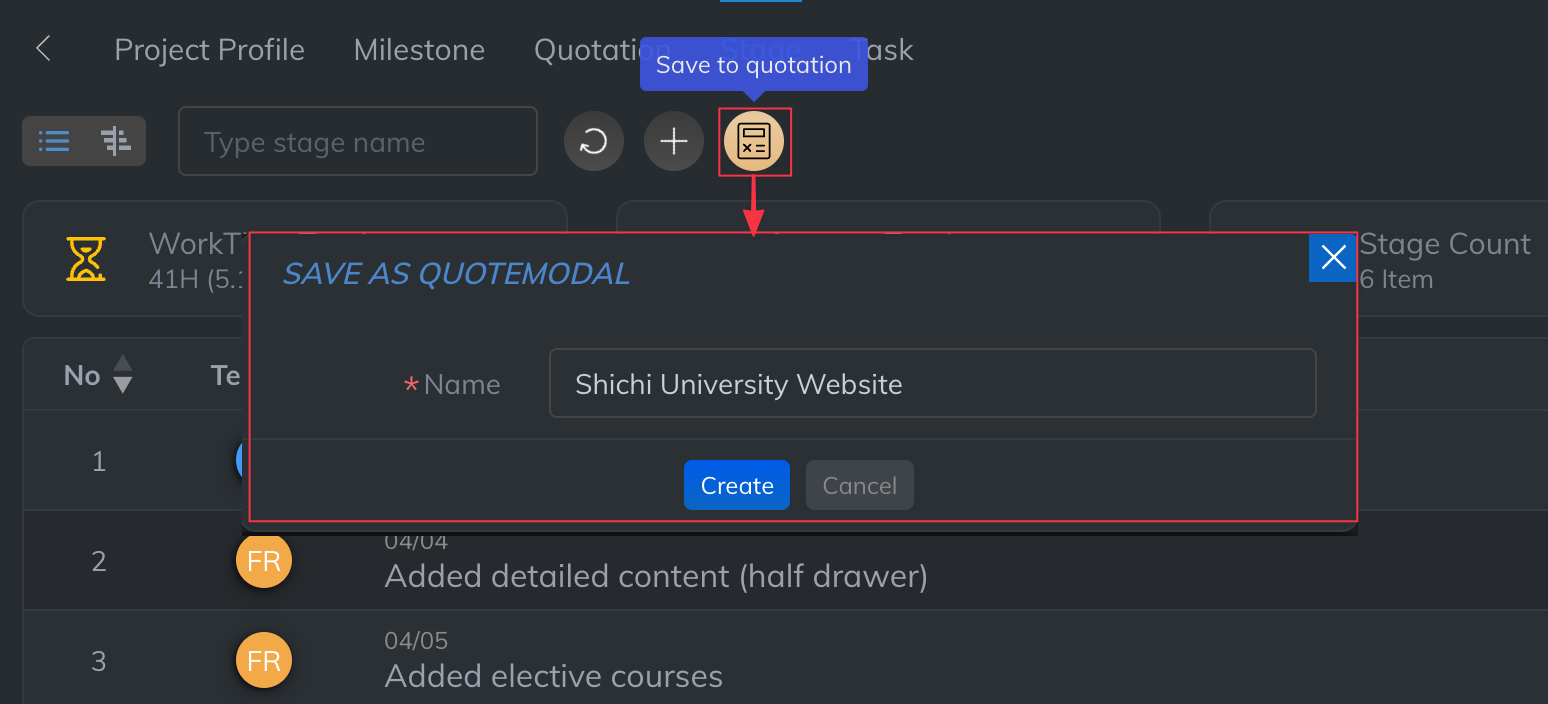
Task: Sort No column descending with down arrow
Action: pyautogui.click(x=123, y=385)
